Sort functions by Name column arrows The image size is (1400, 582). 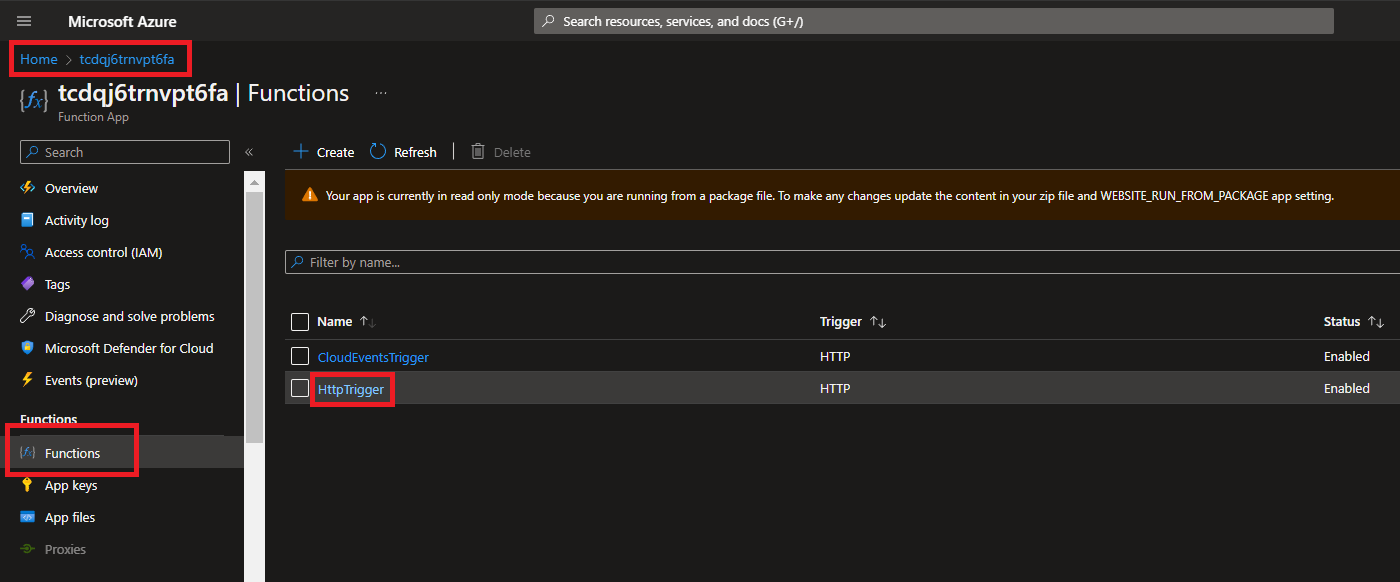pyautogui.click(x=368, y=322)
